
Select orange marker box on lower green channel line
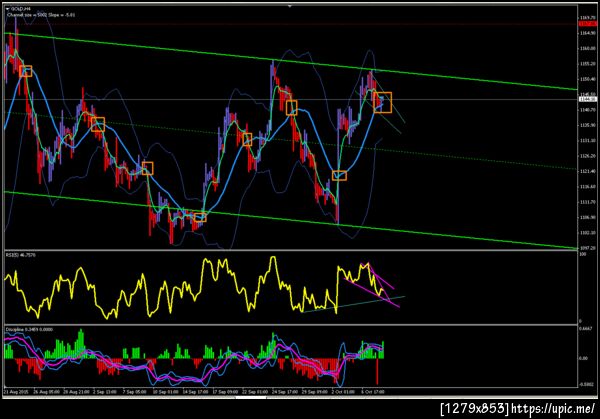[200, 217]
